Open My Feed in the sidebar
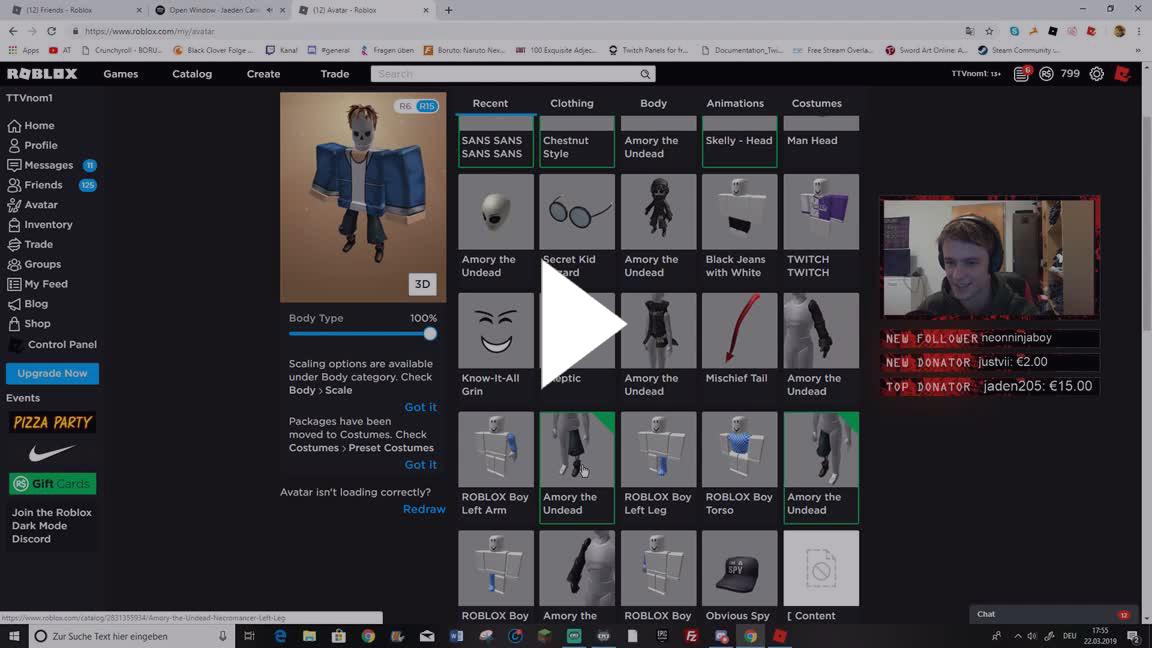This screenshot has width=1152, height=648. coord(37,284)
